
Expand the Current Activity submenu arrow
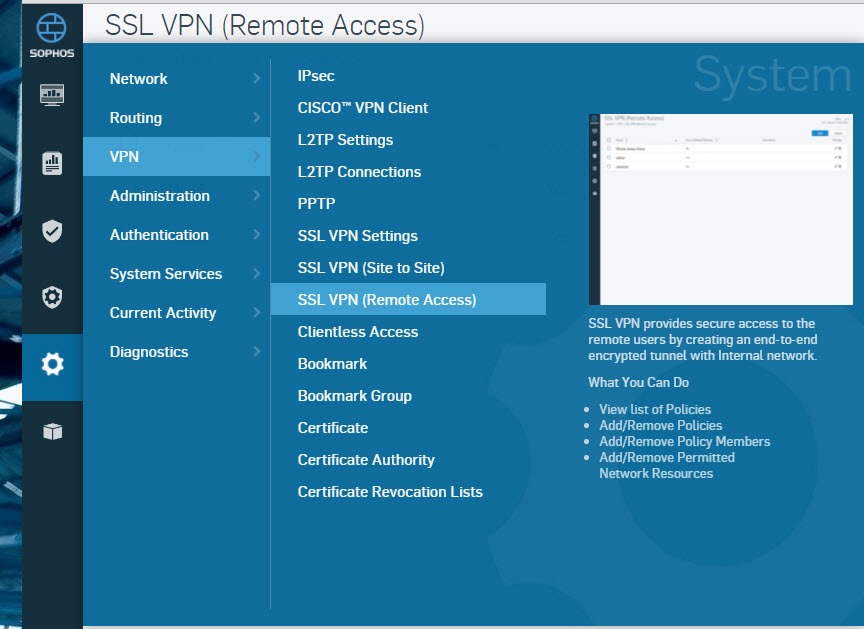257,313
